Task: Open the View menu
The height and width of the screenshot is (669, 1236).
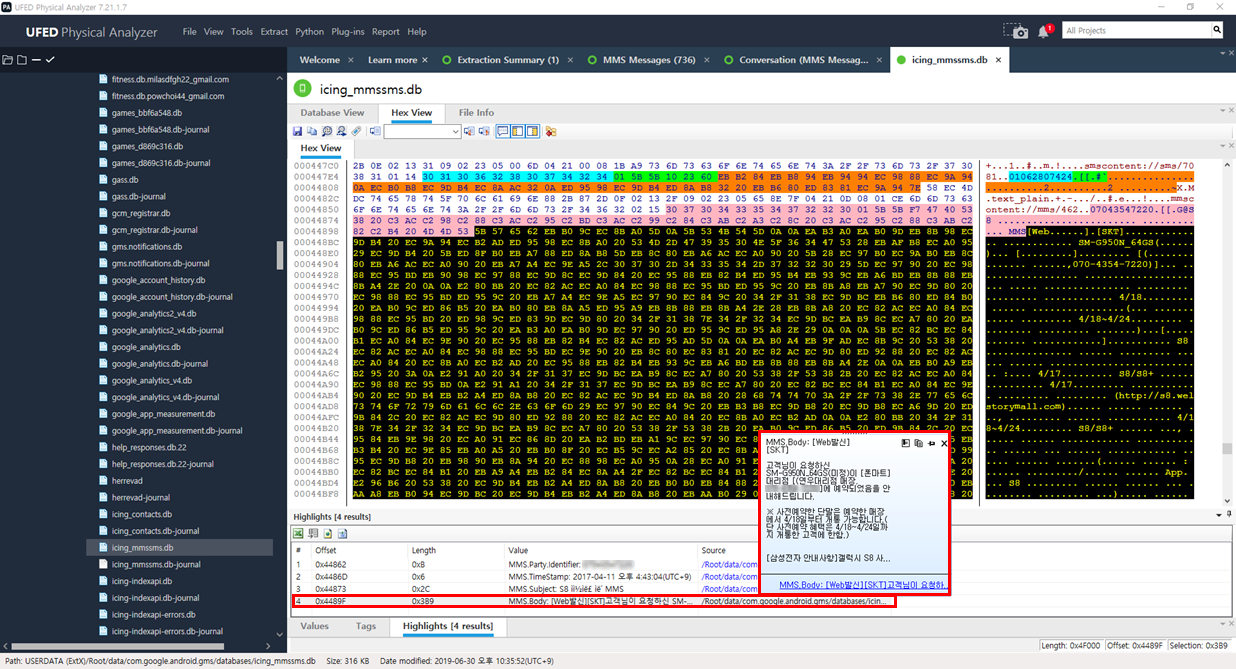Action: (x=214, y=32)
